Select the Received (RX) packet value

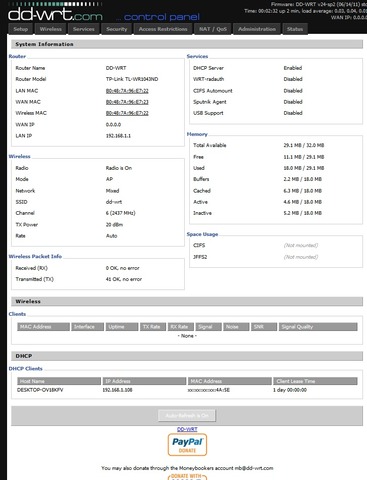point(122,268)
